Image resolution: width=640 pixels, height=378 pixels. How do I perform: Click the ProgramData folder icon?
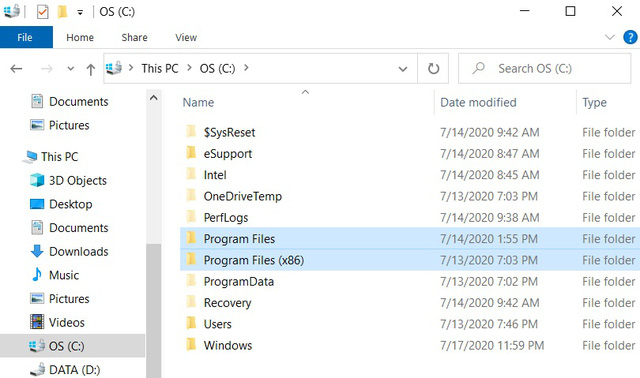tap(191, 280)
